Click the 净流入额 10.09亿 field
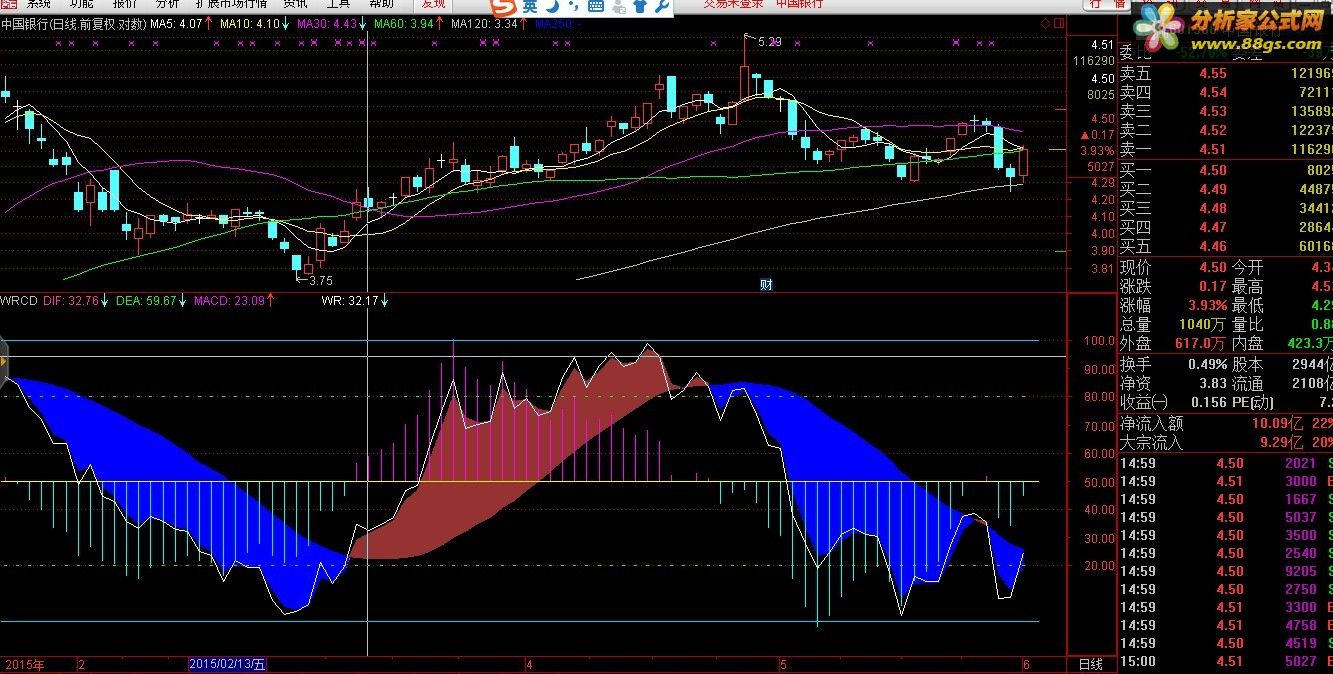The height and width of the screenshot is (674, 1333). coord(1210,423)
